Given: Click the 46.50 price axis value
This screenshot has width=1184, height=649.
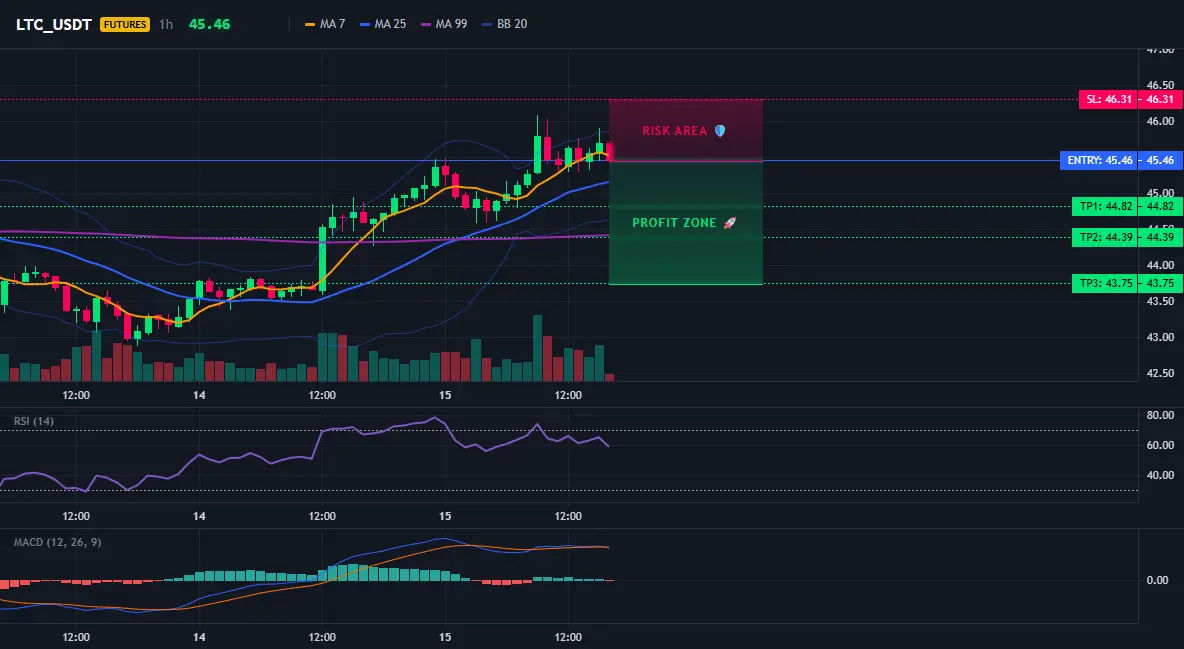Looking at the screenshot, I should pyautogui.click(x=1160, y=85).
